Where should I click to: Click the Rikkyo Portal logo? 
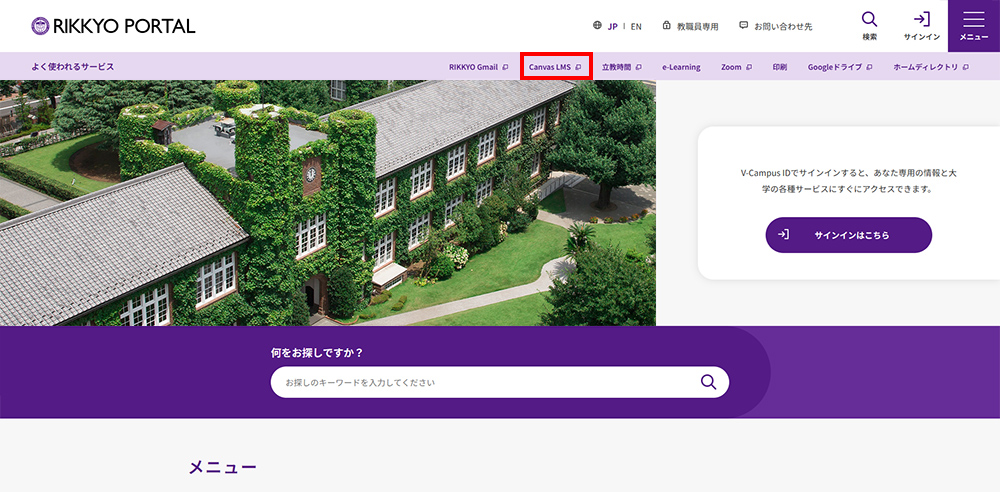coord(113,26)
